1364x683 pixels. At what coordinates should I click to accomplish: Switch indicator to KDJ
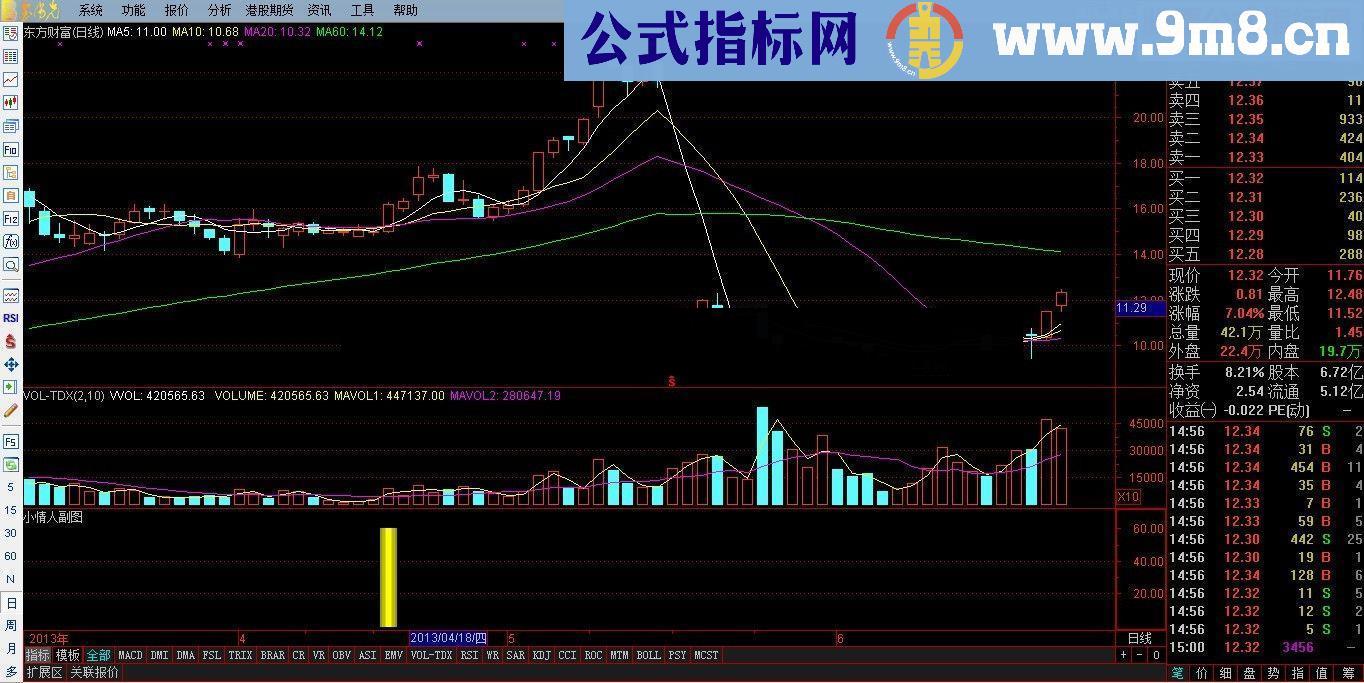541,655
